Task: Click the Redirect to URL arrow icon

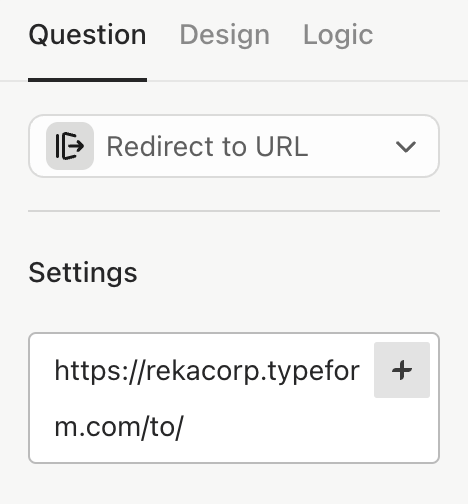Action: 70,146
